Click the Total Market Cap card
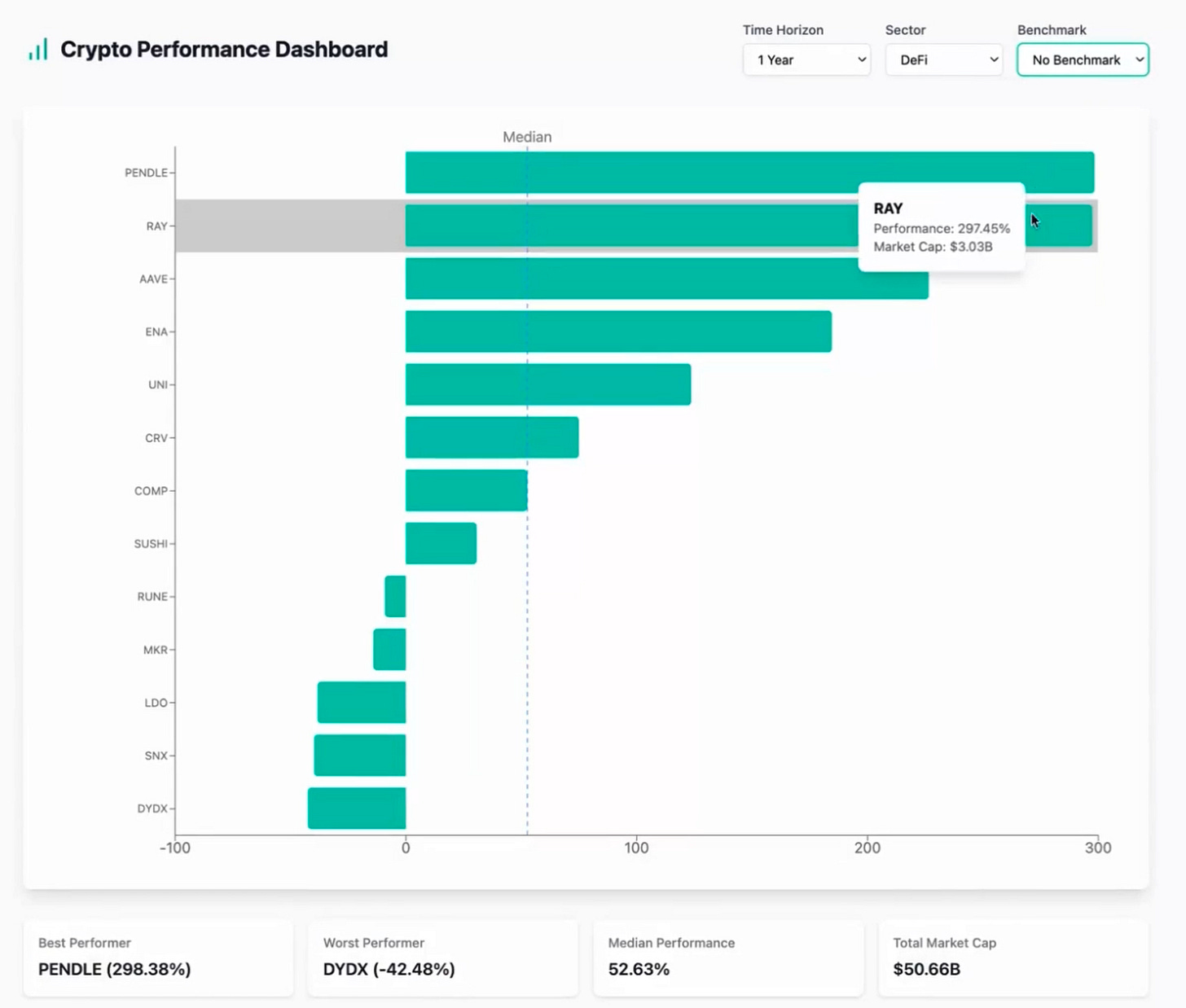 point(1013,958)
